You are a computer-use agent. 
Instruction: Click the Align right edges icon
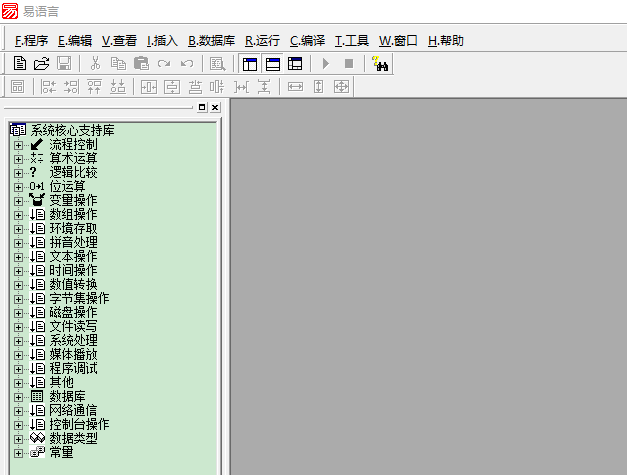pos(72,86)
